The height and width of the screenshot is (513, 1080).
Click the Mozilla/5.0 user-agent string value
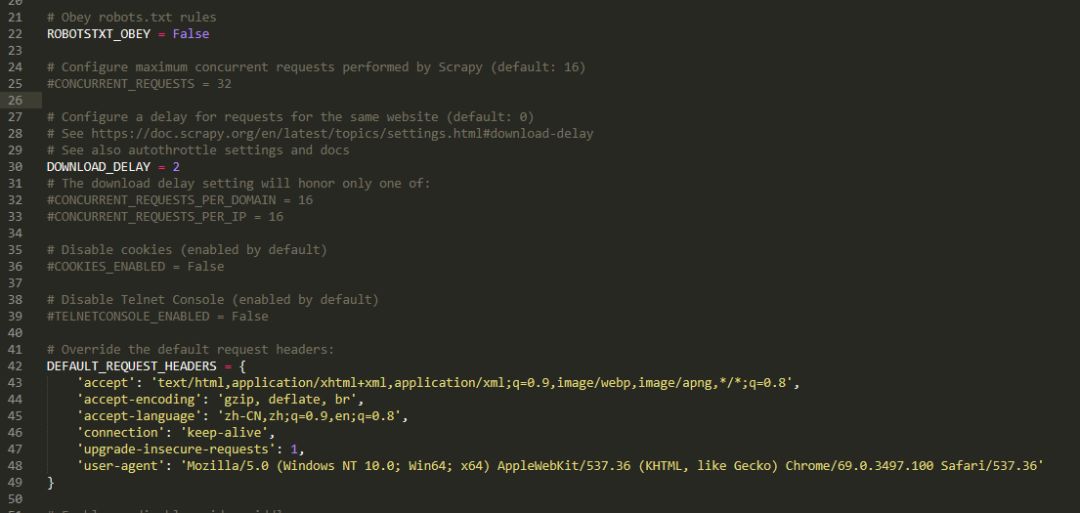pos(612,466)
